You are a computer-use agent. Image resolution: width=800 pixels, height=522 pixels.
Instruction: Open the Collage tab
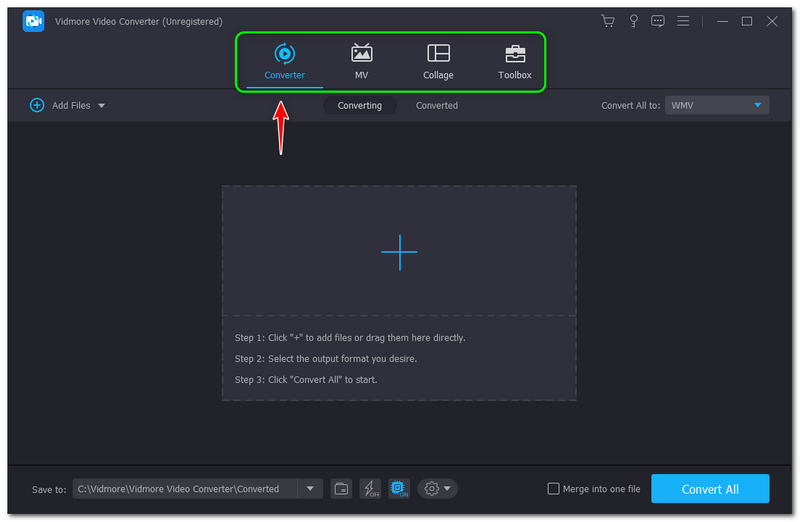pyautogui.click(x=438, y=62)
